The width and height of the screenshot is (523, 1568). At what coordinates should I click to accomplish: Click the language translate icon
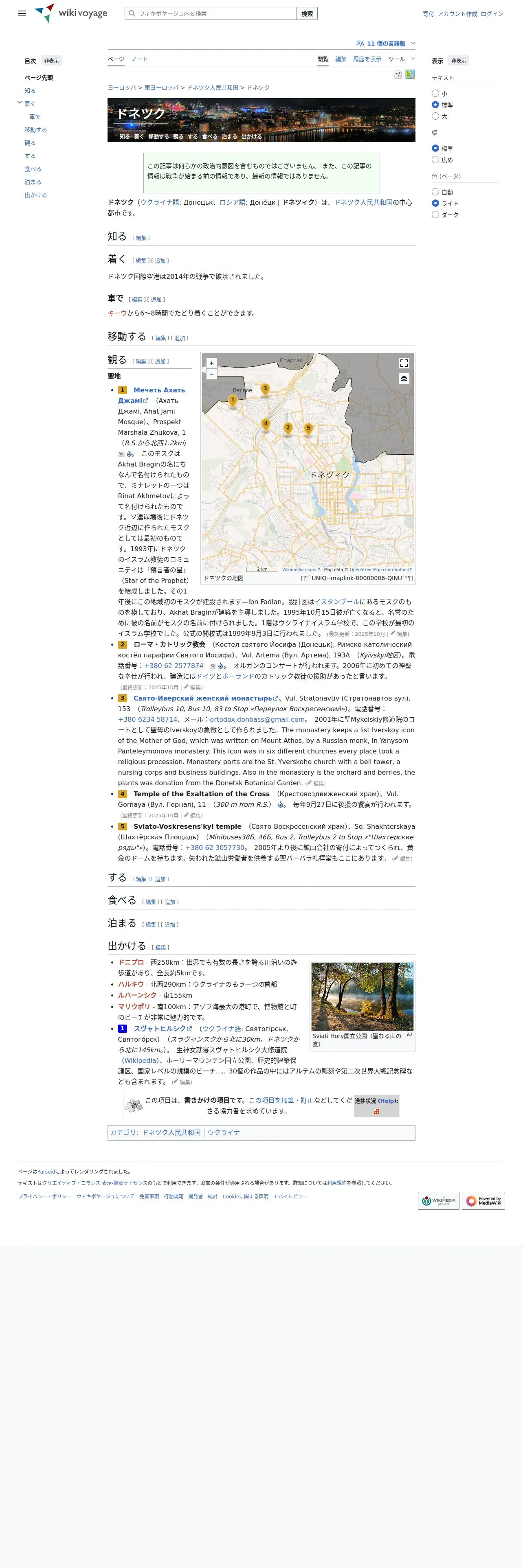point(360,43)
